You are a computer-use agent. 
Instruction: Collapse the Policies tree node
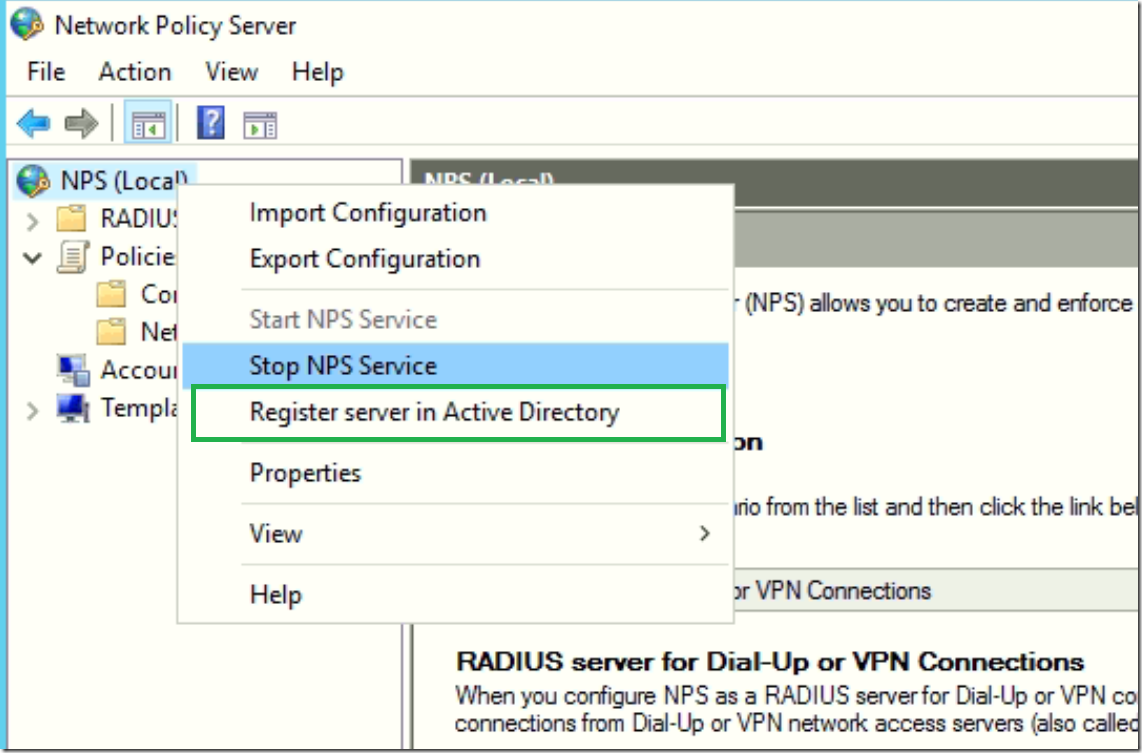click(x=32, y=257)
